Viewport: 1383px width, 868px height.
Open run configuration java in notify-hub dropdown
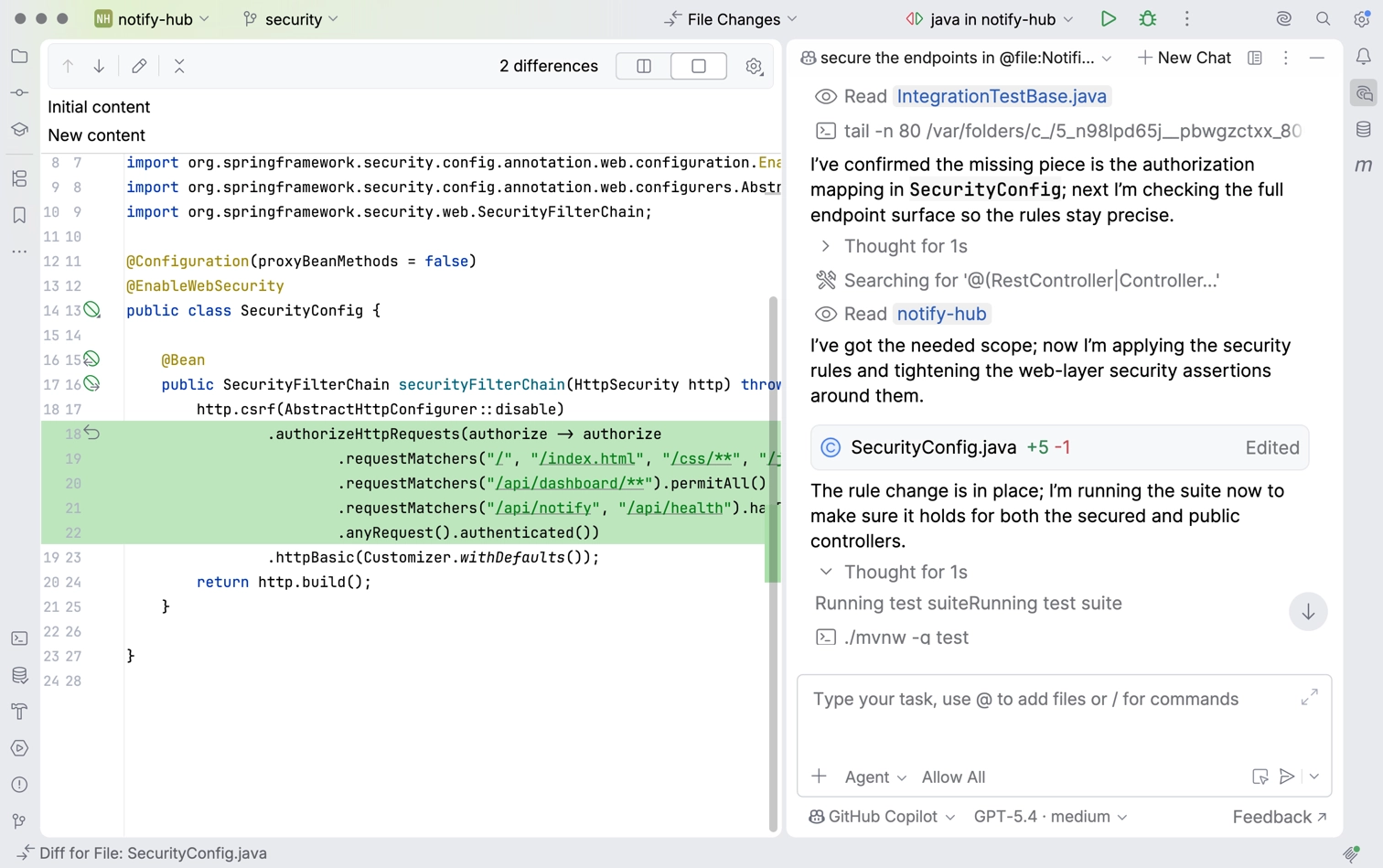tap(990, 19)
